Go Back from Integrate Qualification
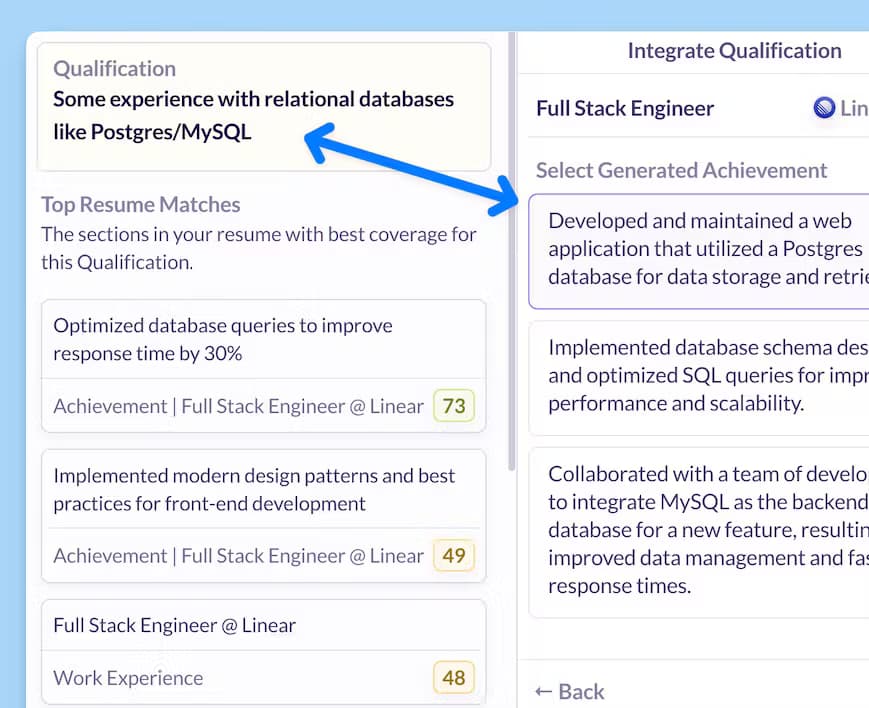Screen dimensions: 869x708 [570, 691]
